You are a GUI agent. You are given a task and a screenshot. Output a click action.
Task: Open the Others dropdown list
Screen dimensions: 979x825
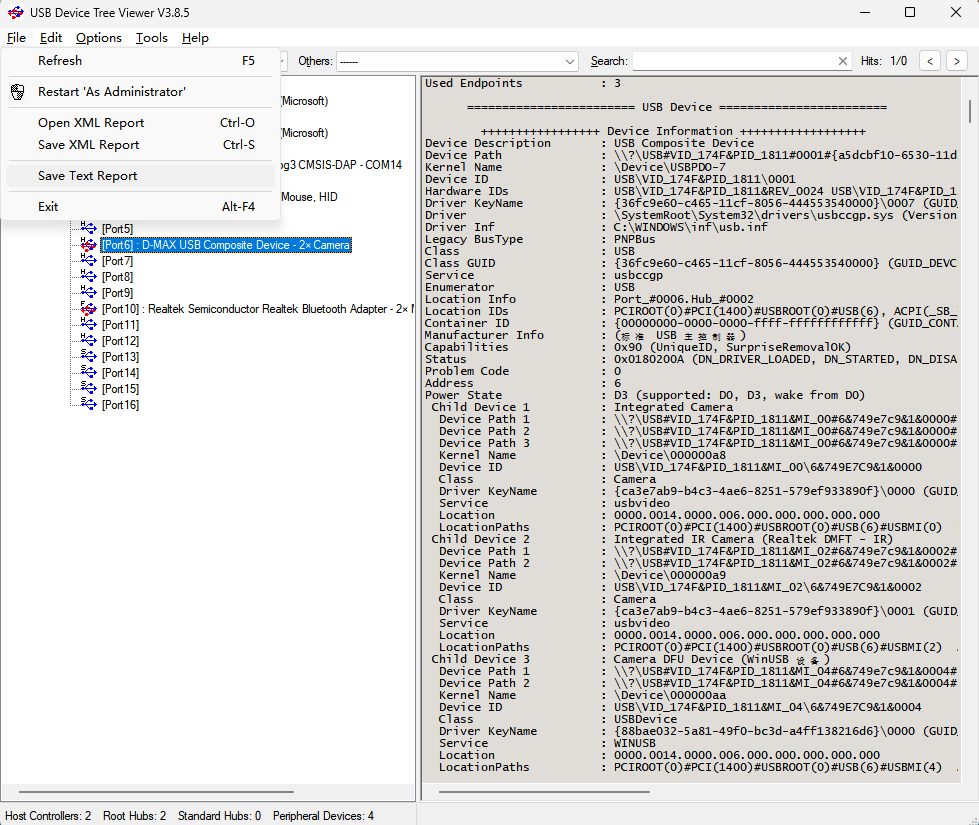point(570,61)
